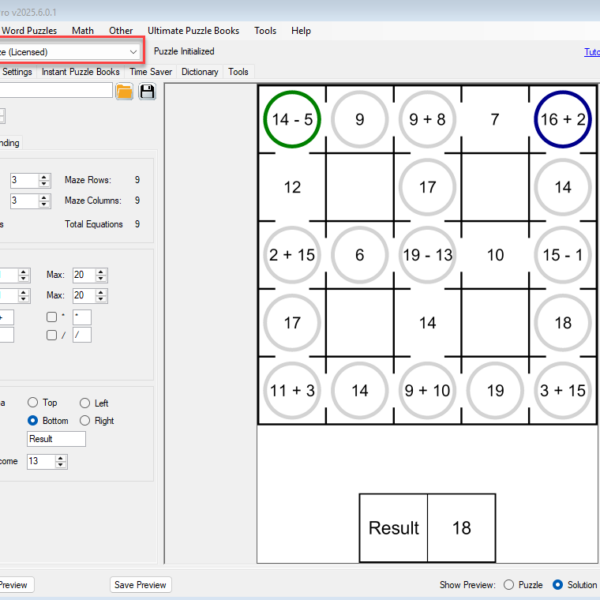Click the 3 + 15 maze circle
The width and height of the screenshot is (600, 600).
(563, 391)
